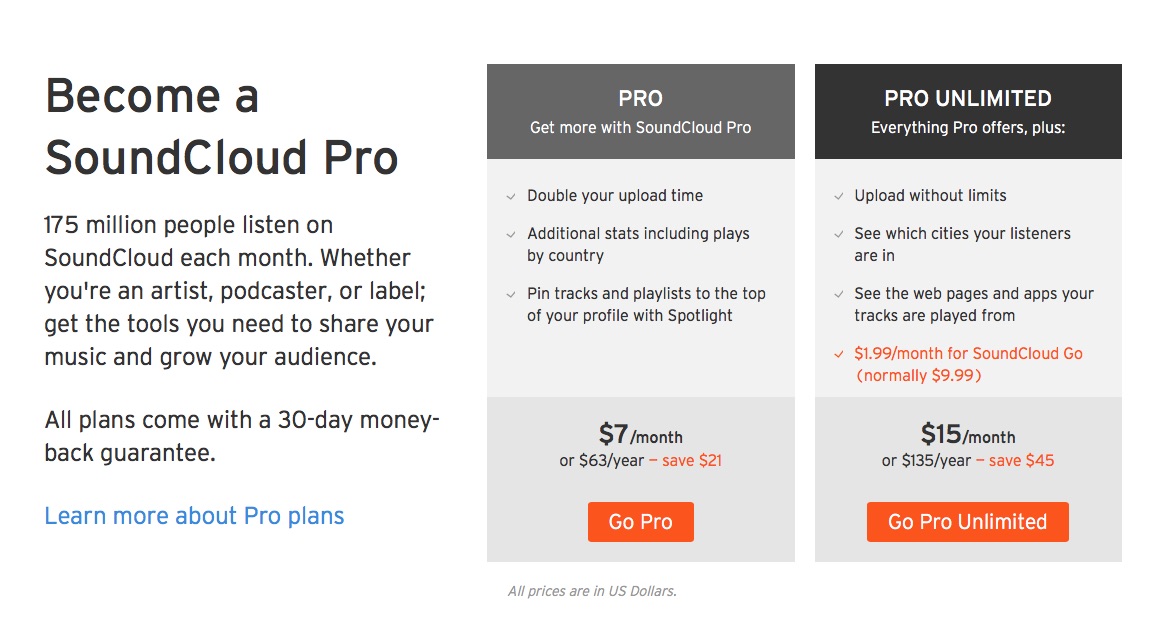The image size is (1172, 631).
Task: Open the "Learn more about Pro plans" link
Action: point(194,516)
